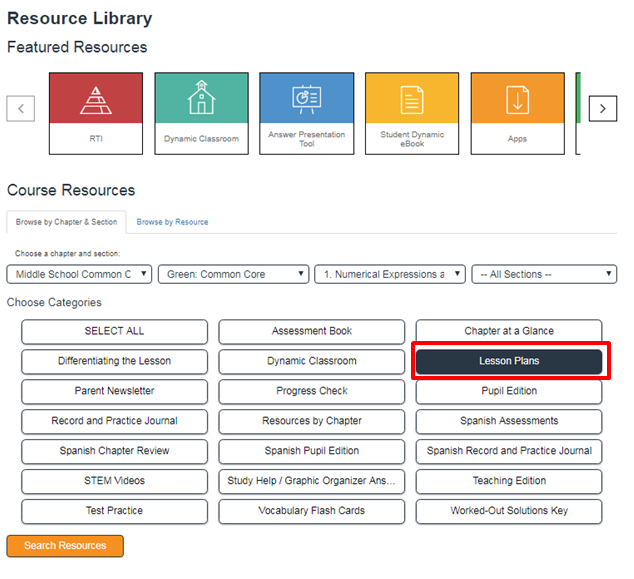634x579 pixels.
Task: Select the Record and Practice Journal category
Action: [x=114, y=421]
